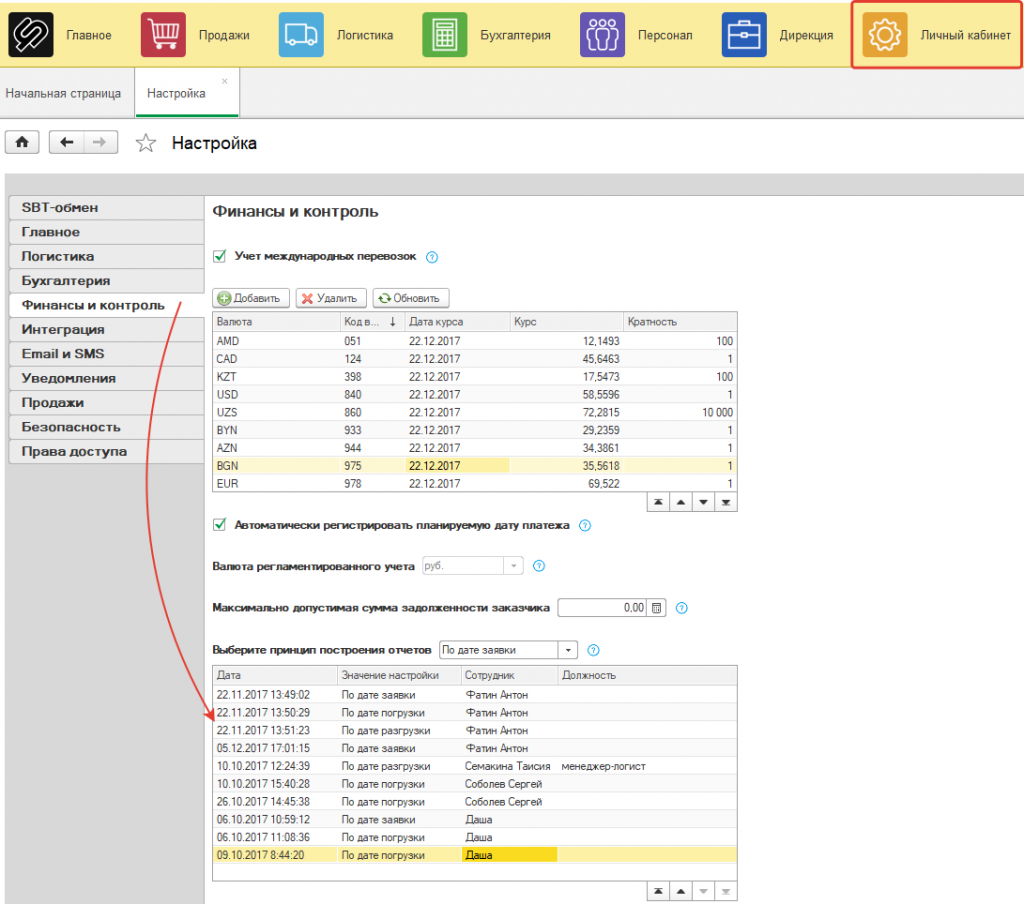Open the Главное section icon
Viewport: 1024px width, 904px height.
[31, 35]
